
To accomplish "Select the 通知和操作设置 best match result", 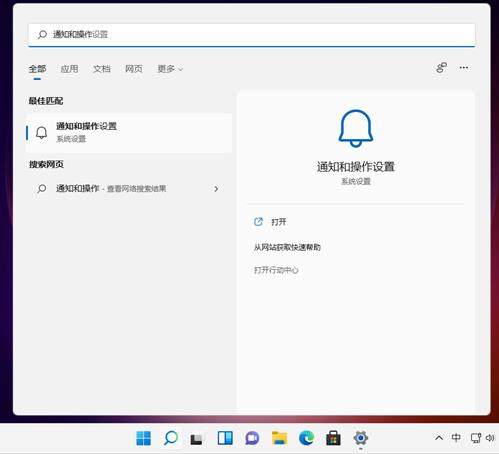I will [x=129, y=133].
